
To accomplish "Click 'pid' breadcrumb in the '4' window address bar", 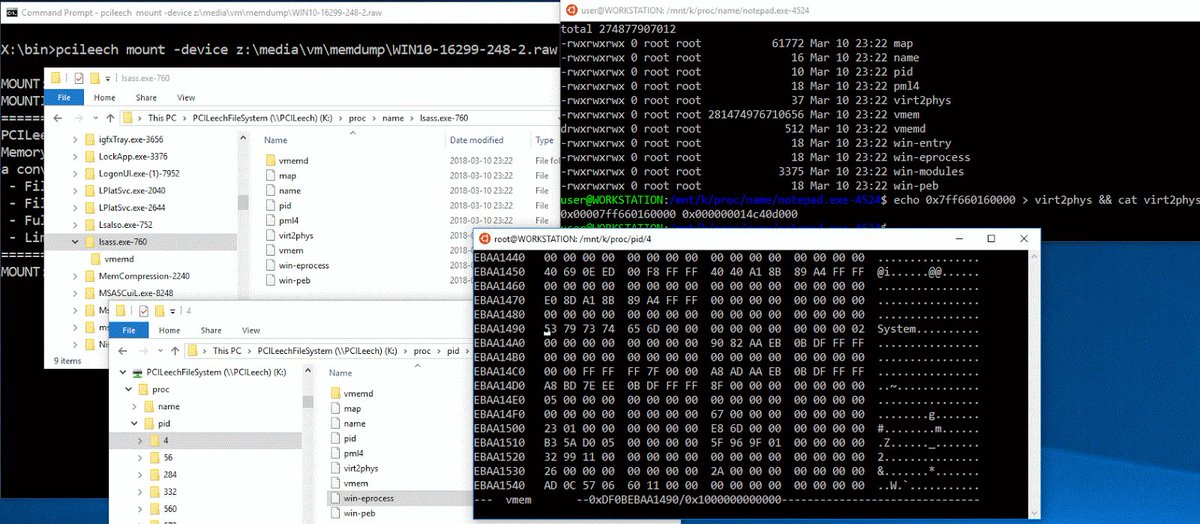I will tap(453, 351).
